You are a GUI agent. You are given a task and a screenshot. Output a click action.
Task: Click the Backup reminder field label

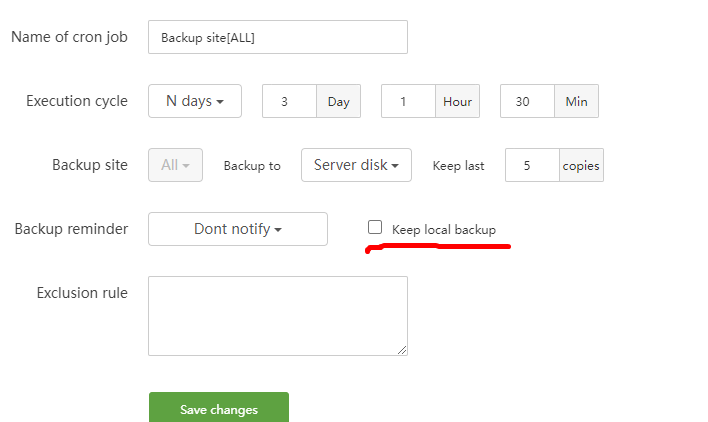[x=71, y=229]
